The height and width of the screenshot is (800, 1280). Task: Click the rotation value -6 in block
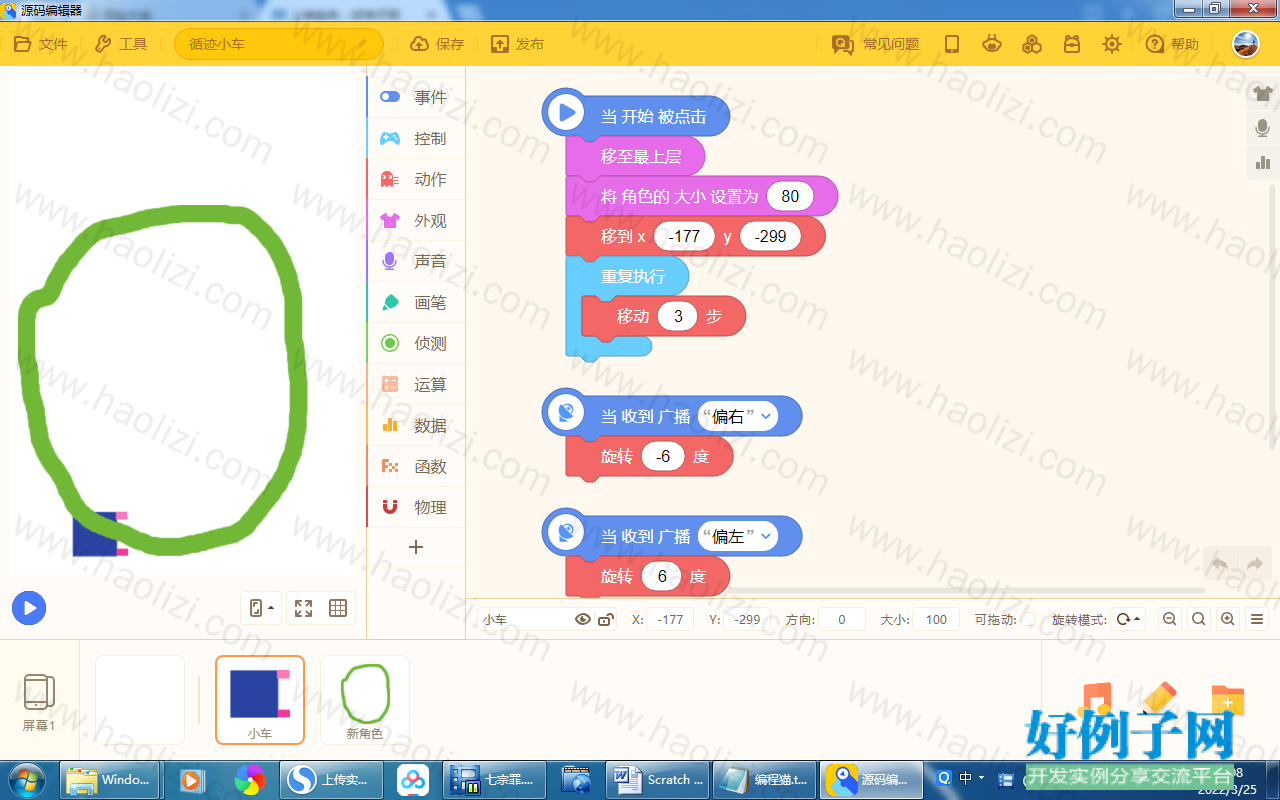point(663,456)
